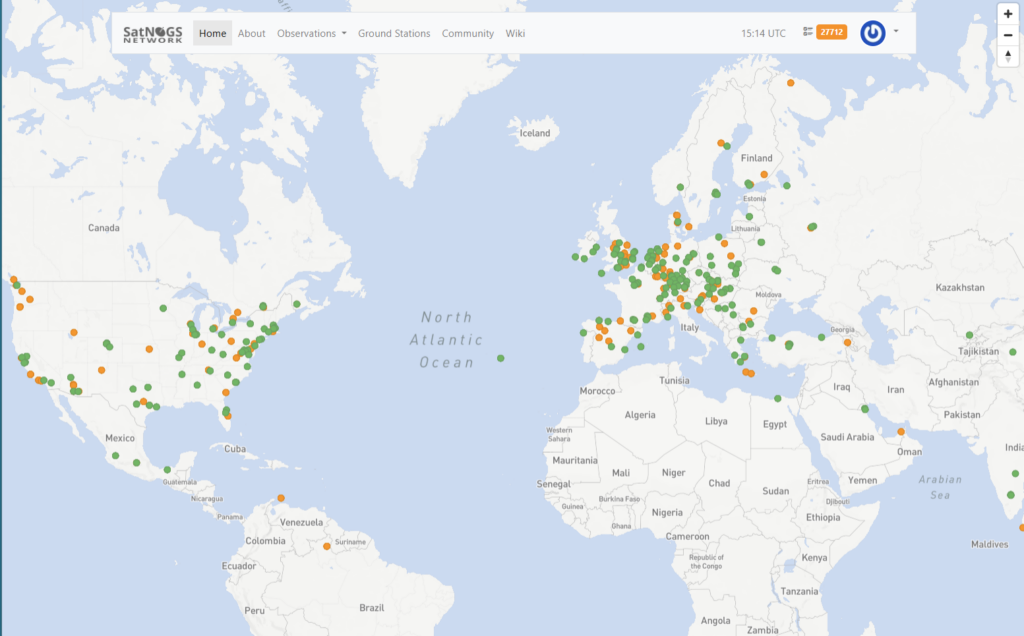Viewport: 1024px width, 636px height.
Task: Click the green station marker near Tajikistan
Action: pos(969,335)
